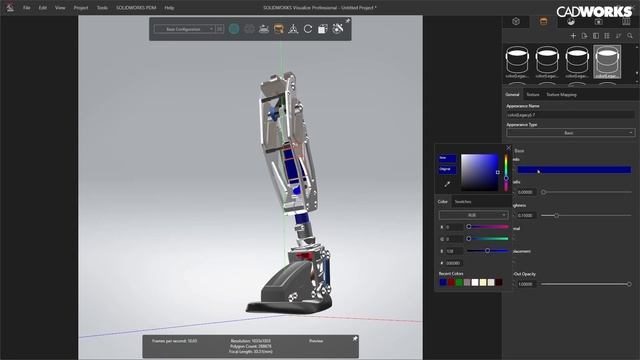Open the View menu

pos(60,8)
